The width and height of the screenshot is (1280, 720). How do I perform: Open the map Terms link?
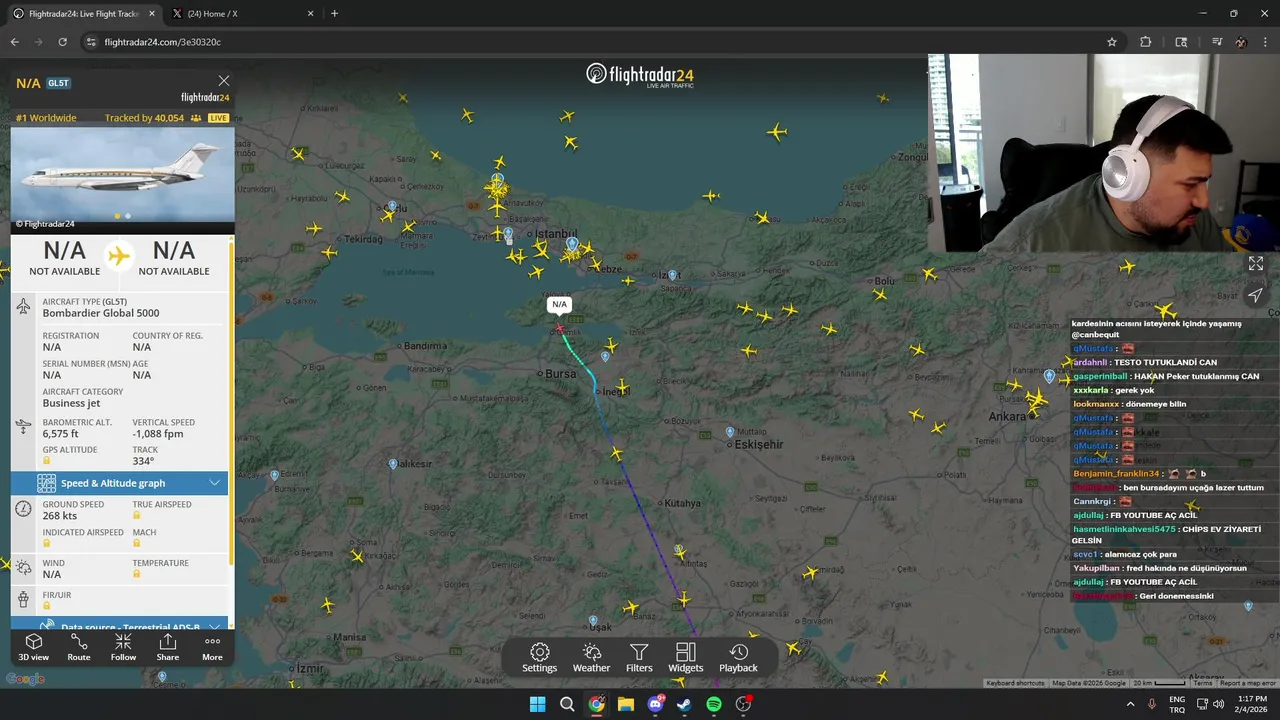coord(1203,683)
